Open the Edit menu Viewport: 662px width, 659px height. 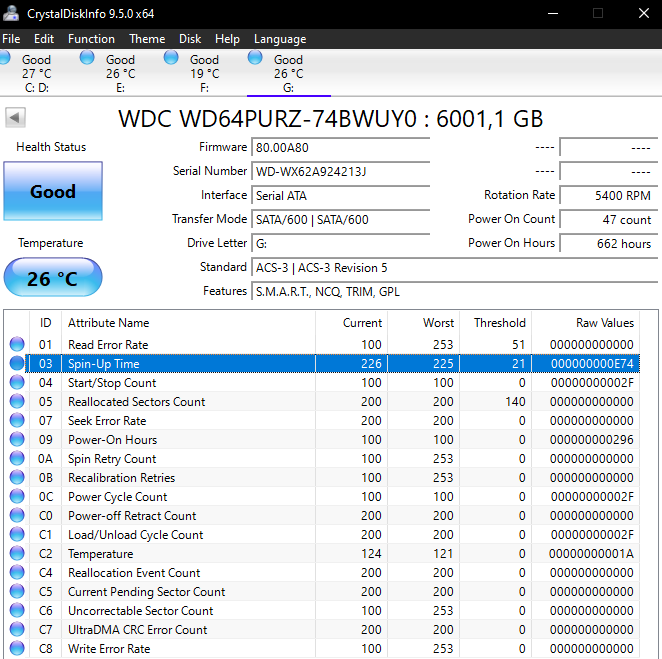tap(44, 39)
